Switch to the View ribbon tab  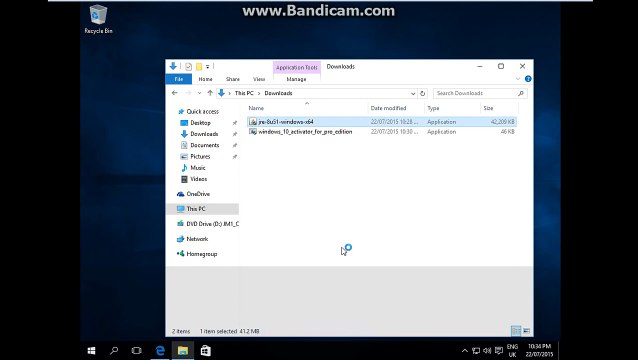(x=259, y=79)
